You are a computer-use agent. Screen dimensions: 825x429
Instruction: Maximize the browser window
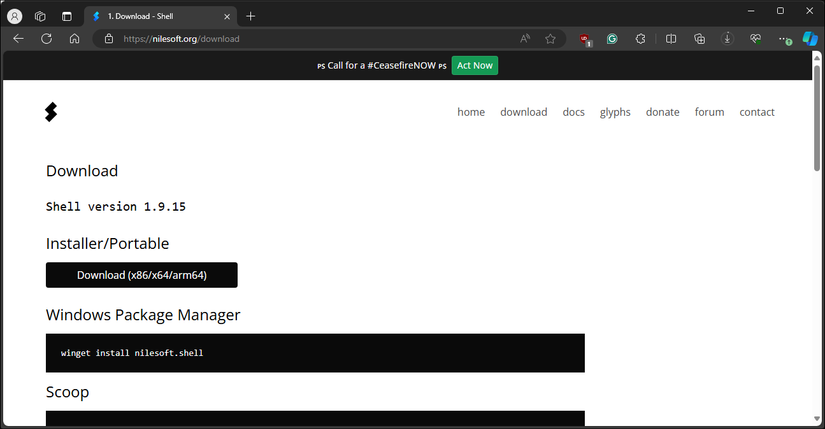coord(780,11)
